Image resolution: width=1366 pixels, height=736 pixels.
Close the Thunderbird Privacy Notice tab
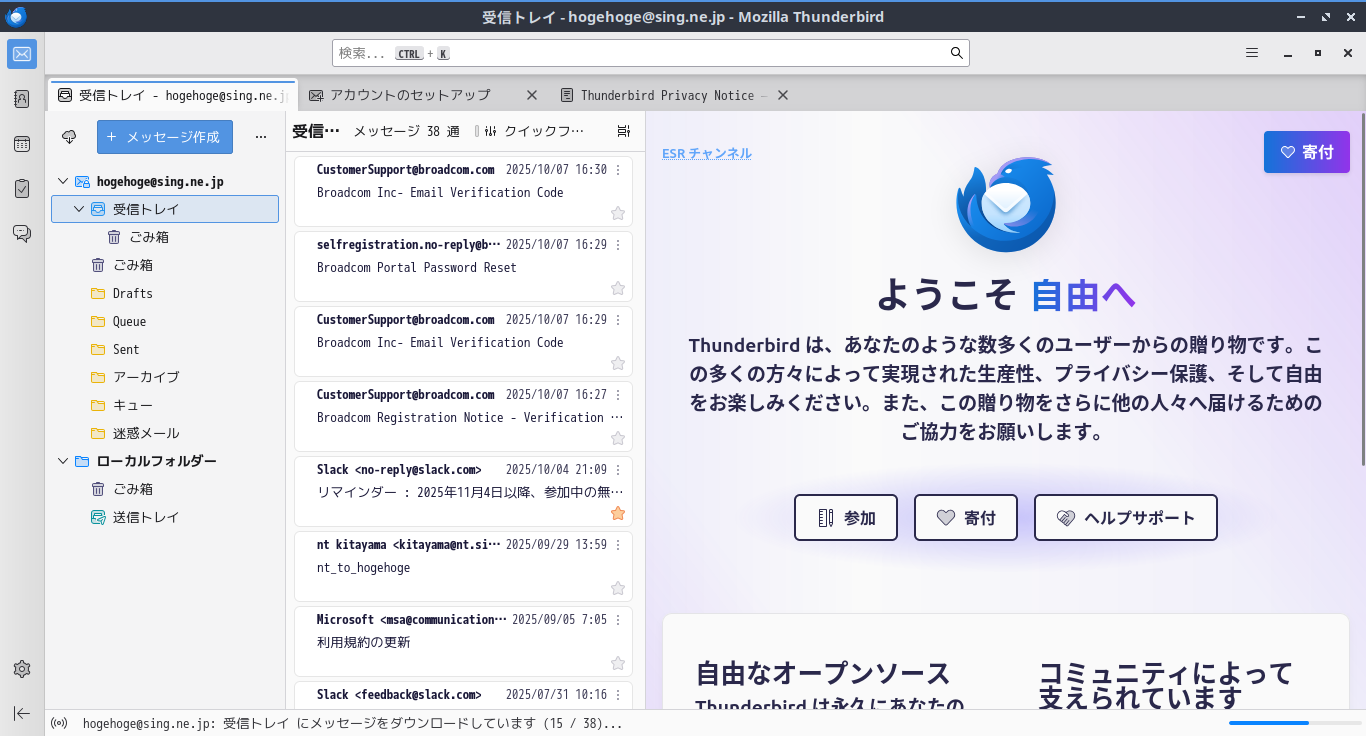[783, 95]
